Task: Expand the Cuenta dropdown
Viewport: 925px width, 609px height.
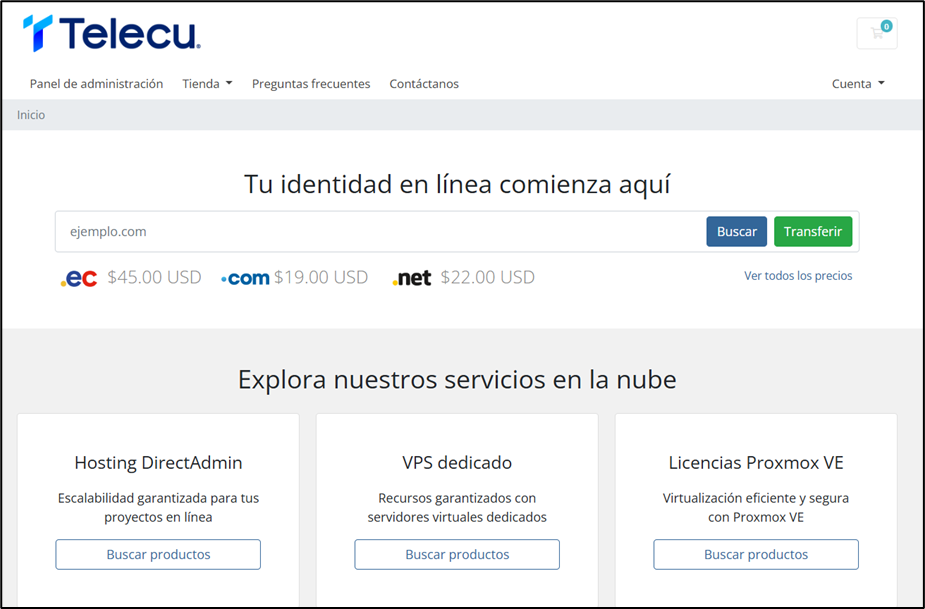Action: [x=858, y=84]
